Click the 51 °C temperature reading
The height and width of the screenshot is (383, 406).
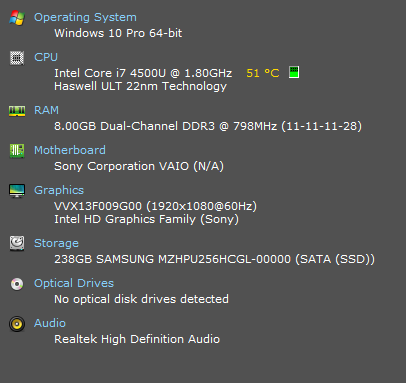[x=263, y=73]
